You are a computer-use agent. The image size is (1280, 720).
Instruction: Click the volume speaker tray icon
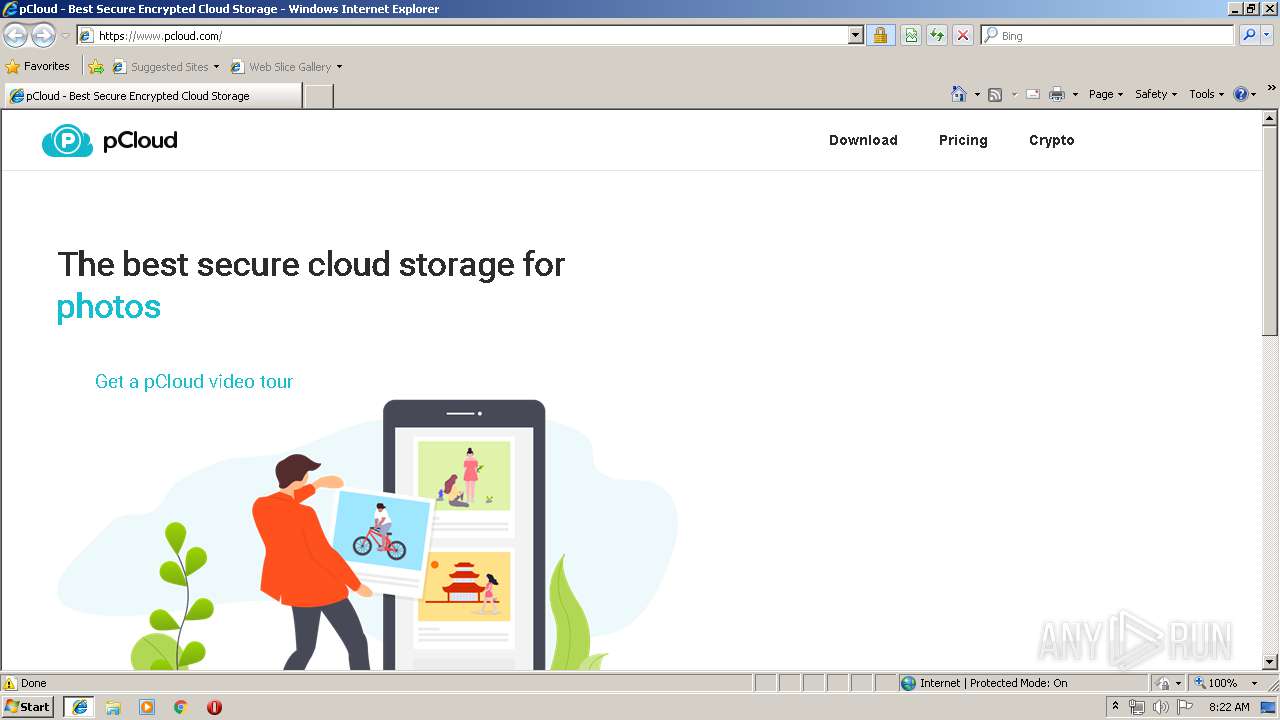point(1161,707)
